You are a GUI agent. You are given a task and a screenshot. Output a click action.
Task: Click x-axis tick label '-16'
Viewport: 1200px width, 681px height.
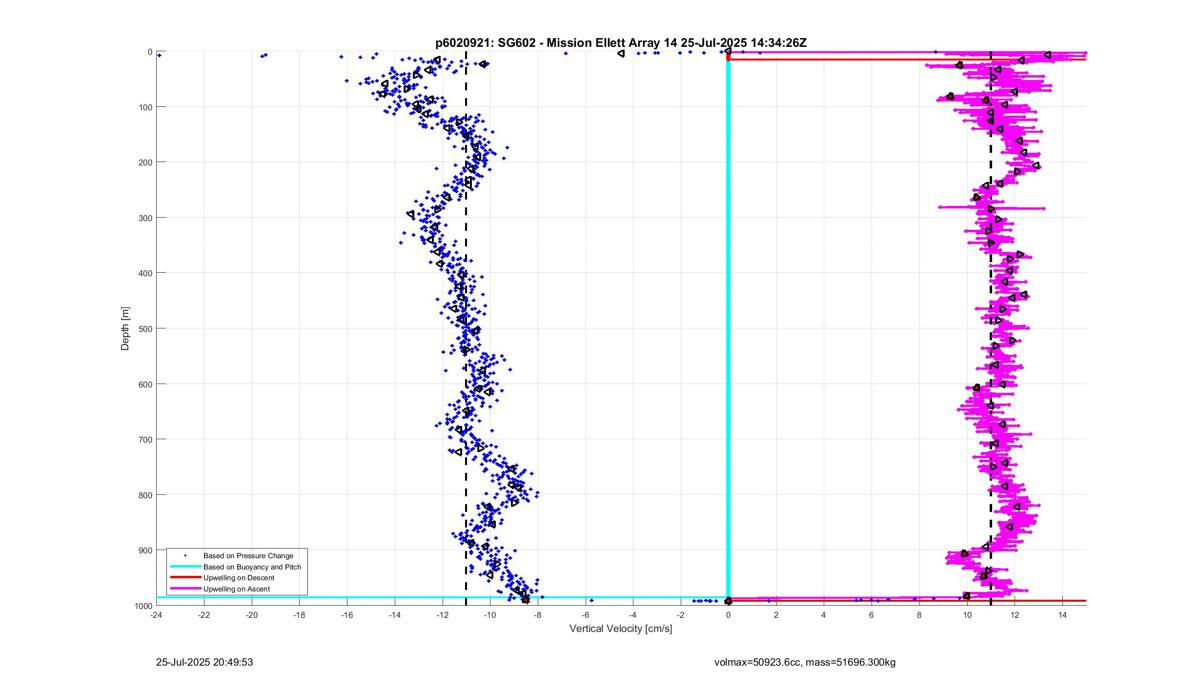point(347,615)
